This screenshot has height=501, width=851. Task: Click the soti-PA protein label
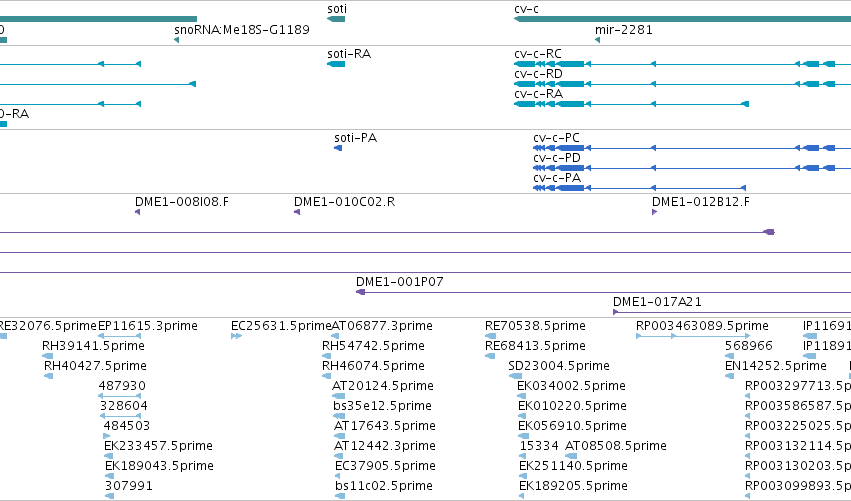click(x=355, y=138)
